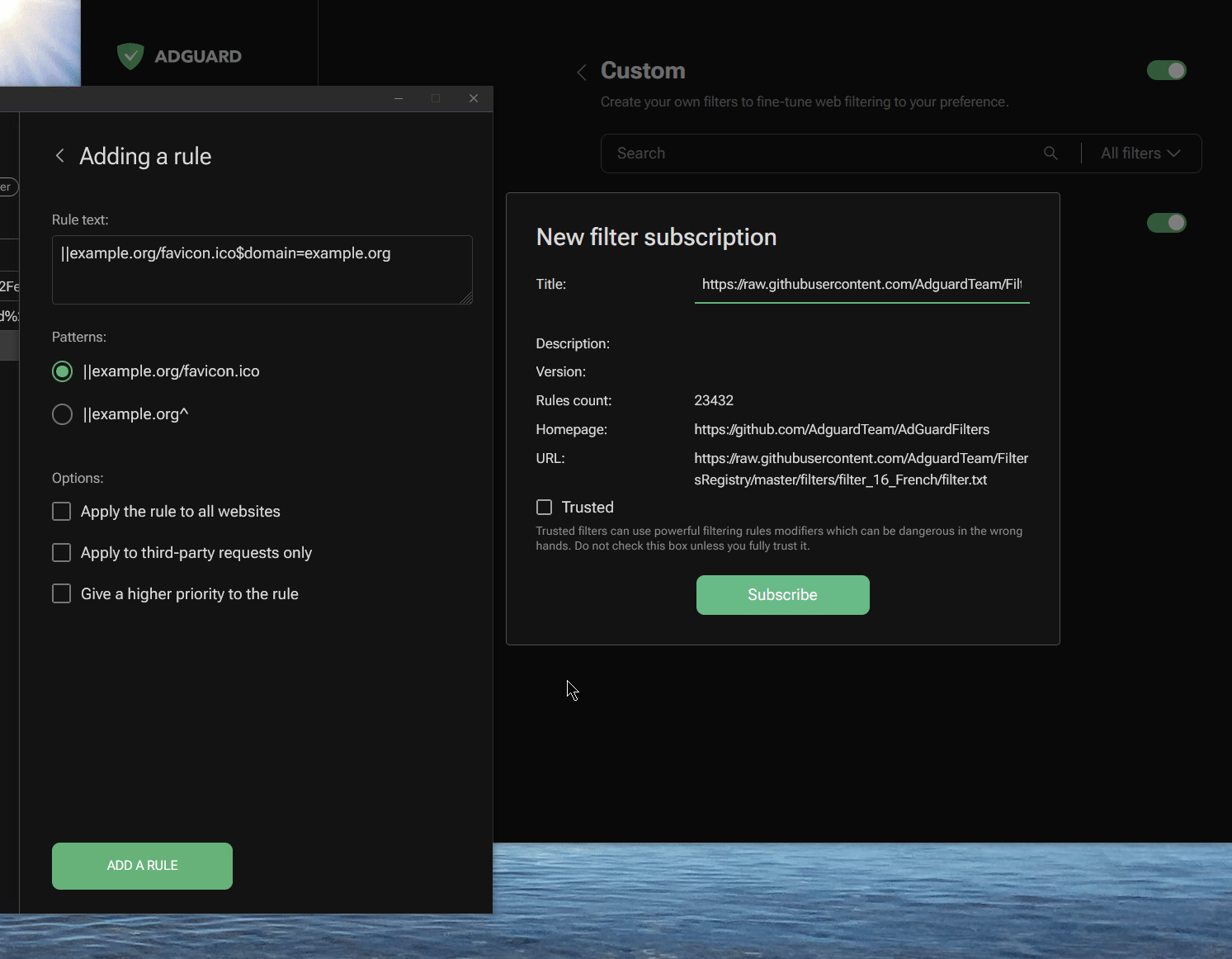Open the AdGuardFilters homepage link

click(x=842, y=429)
